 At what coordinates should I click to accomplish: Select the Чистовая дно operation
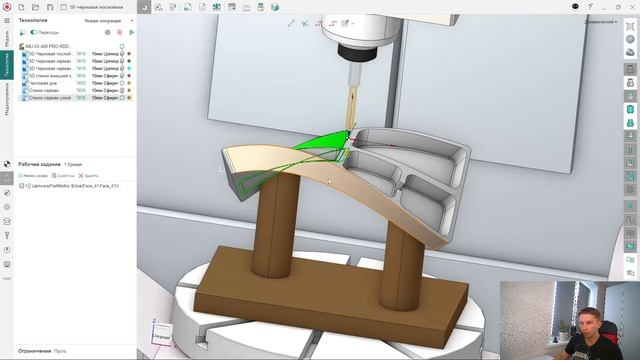tap(43, 83)
